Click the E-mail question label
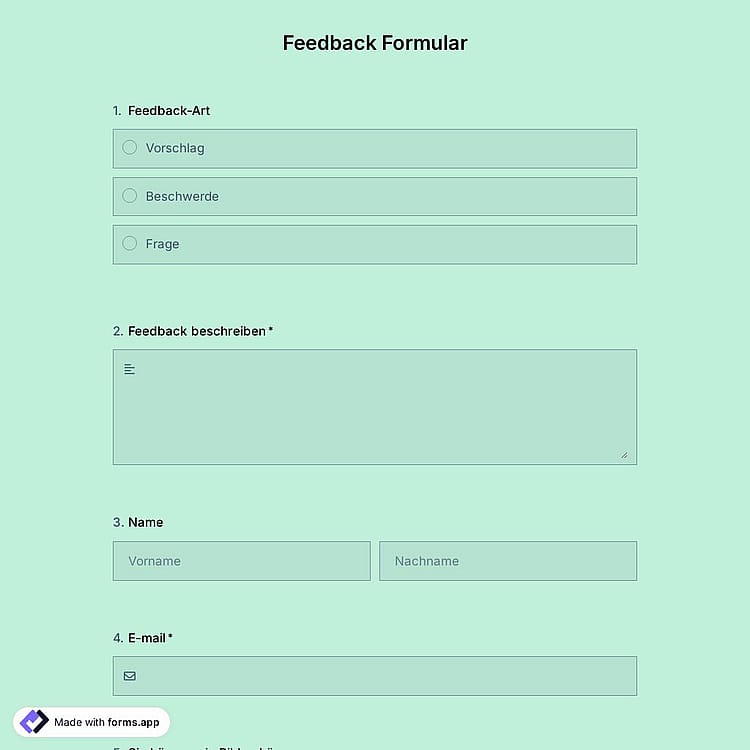 [x=146, y=638]
